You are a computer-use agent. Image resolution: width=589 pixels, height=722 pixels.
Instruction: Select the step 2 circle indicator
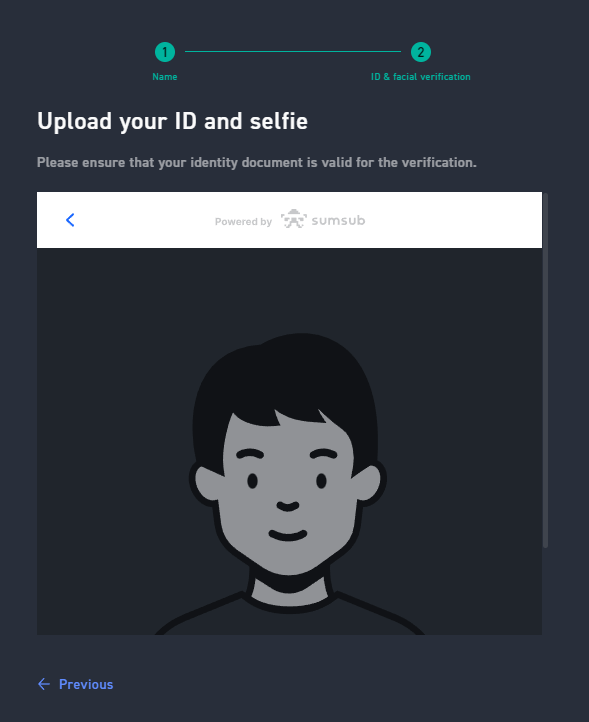420,52
